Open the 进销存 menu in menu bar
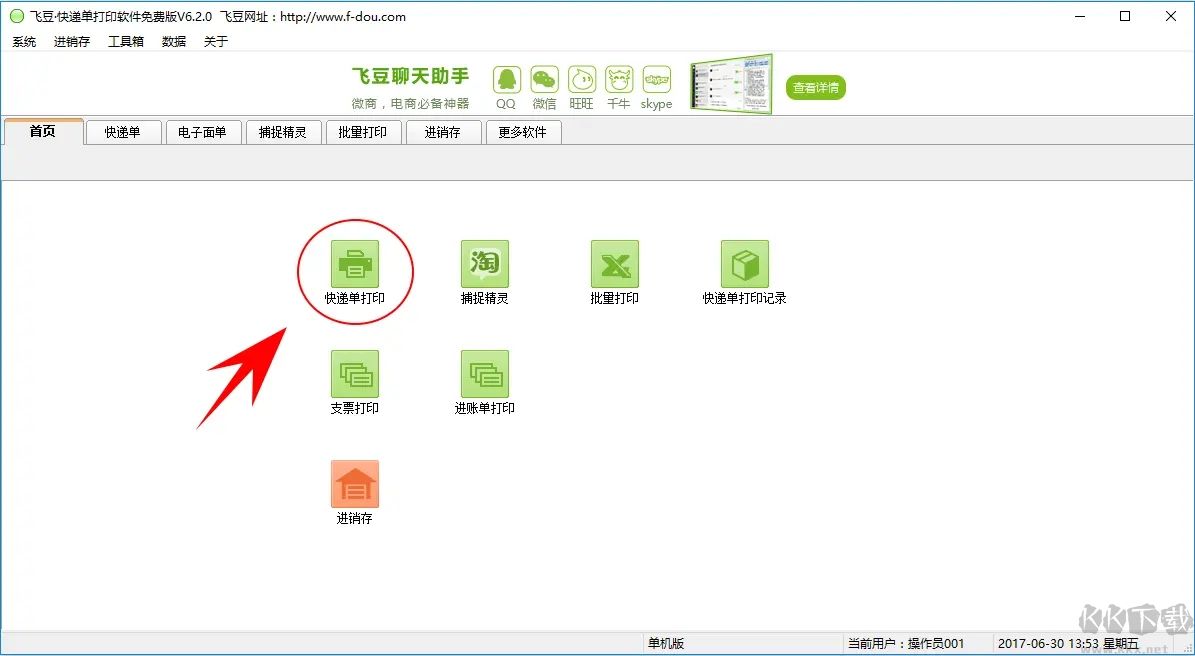 pos(72,42)
